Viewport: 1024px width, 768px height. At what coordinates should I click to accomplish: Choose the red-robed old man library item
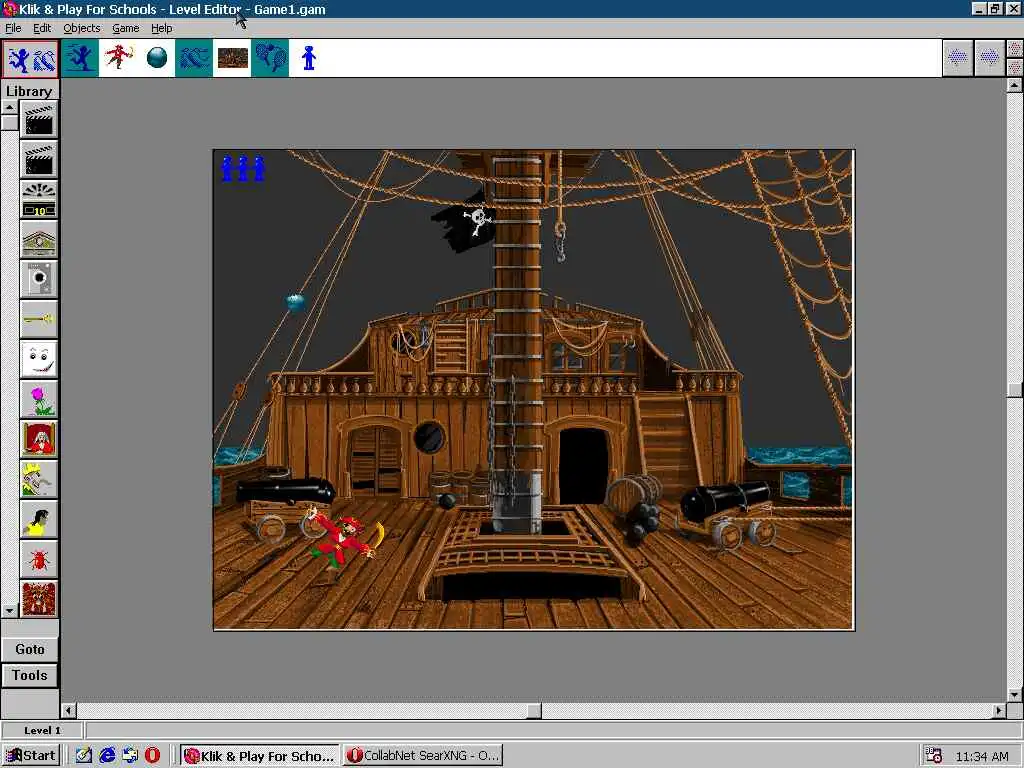pyautogui.click(x=39, y=440)
